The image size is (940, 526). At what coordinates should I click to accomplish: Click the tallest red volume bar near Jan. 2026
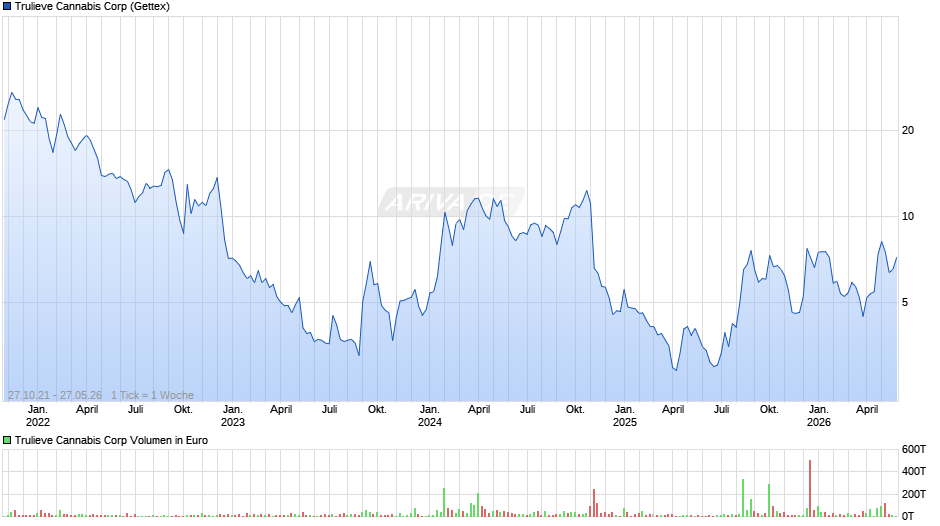[810, 488]
